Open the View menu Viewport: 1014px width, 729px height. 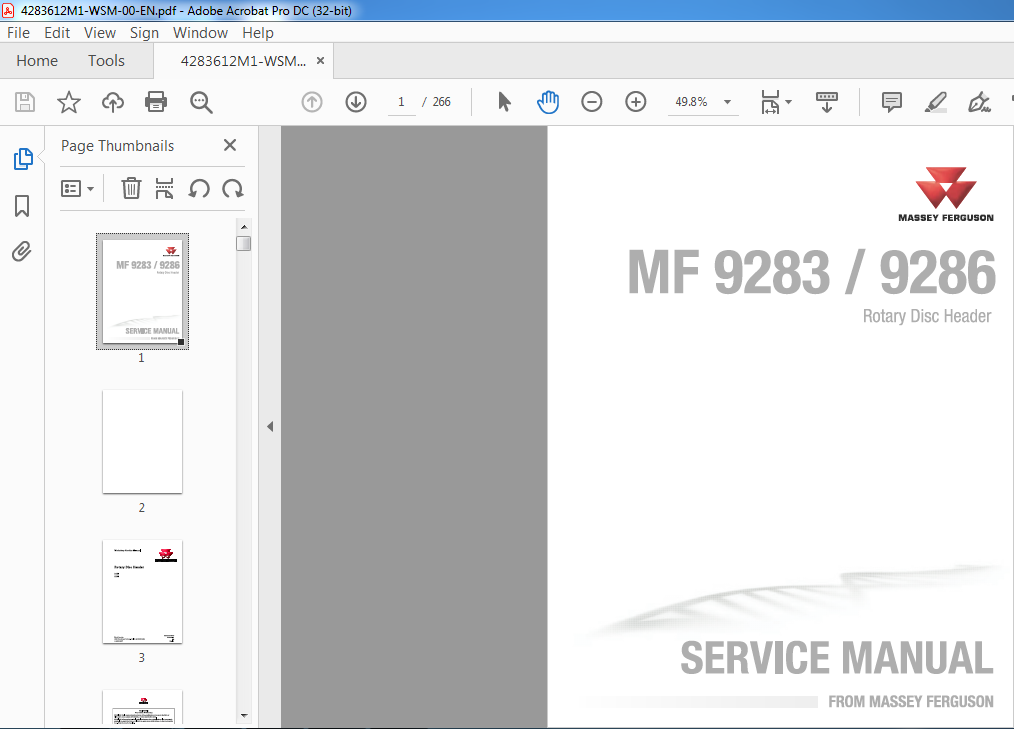tap(100, 33)
